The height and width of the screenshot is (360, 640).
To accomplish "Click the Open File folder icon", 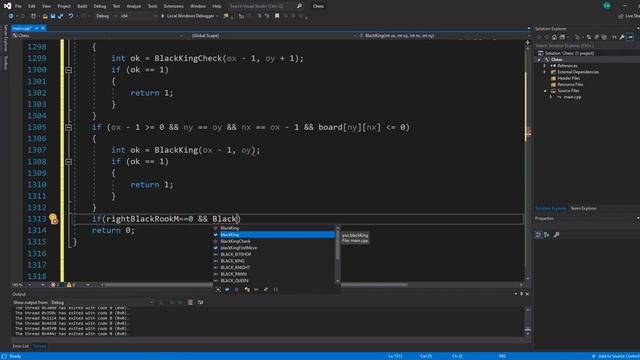I will [45, 16].
